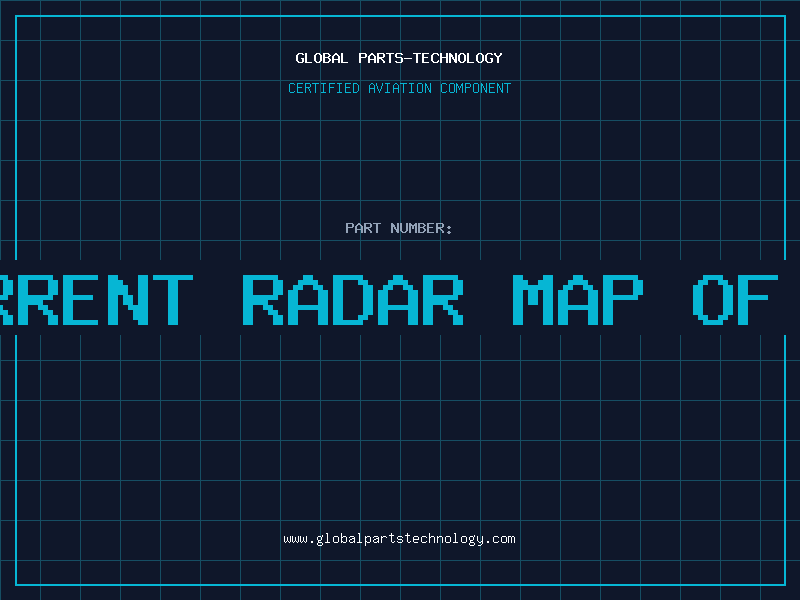
Task: Click the letter O in OF
Action: (714, 298)
